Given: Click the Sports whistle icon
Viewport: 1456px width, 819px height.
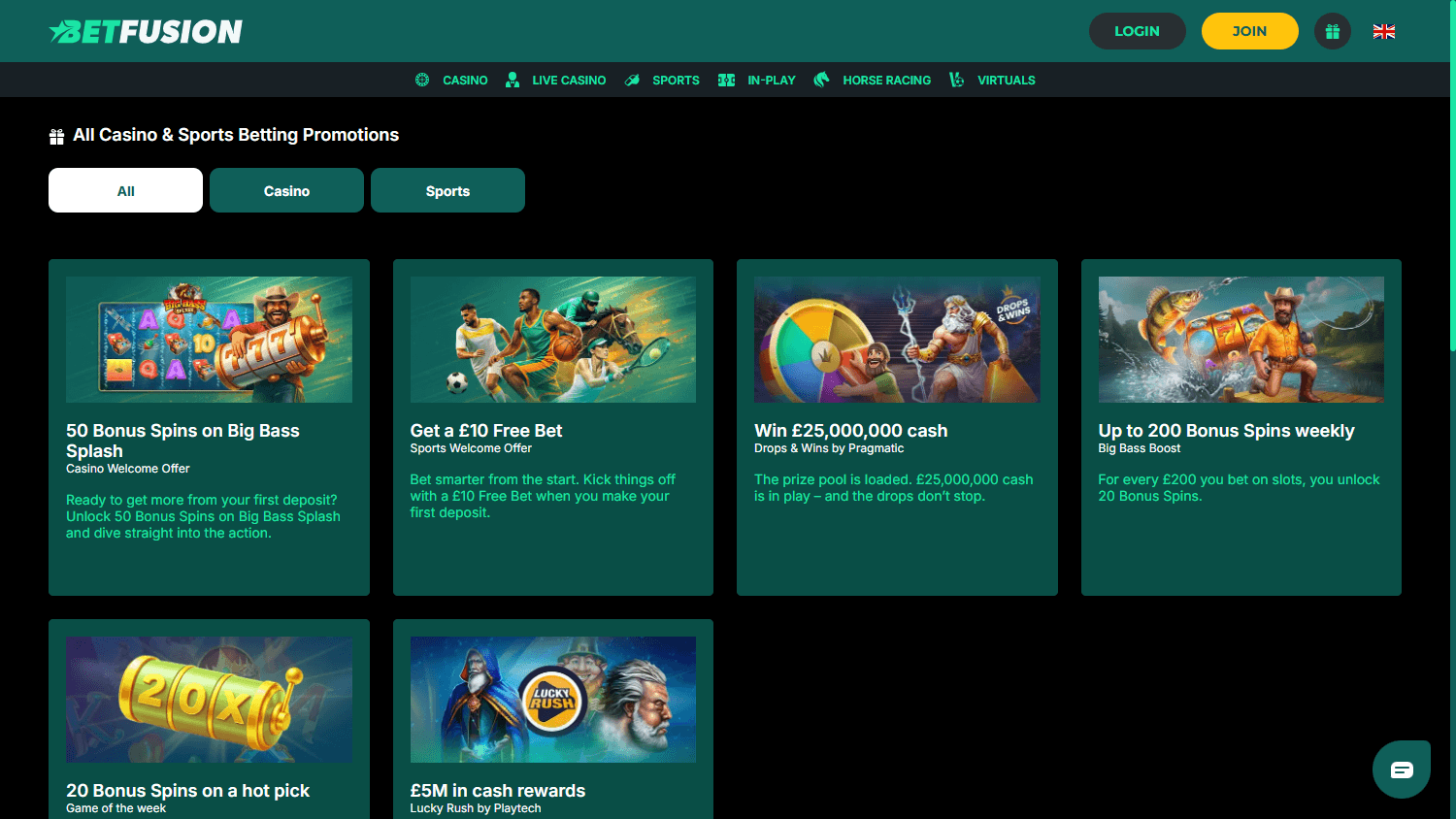Looking at the screenshot, I should click(x=632, y=80).
